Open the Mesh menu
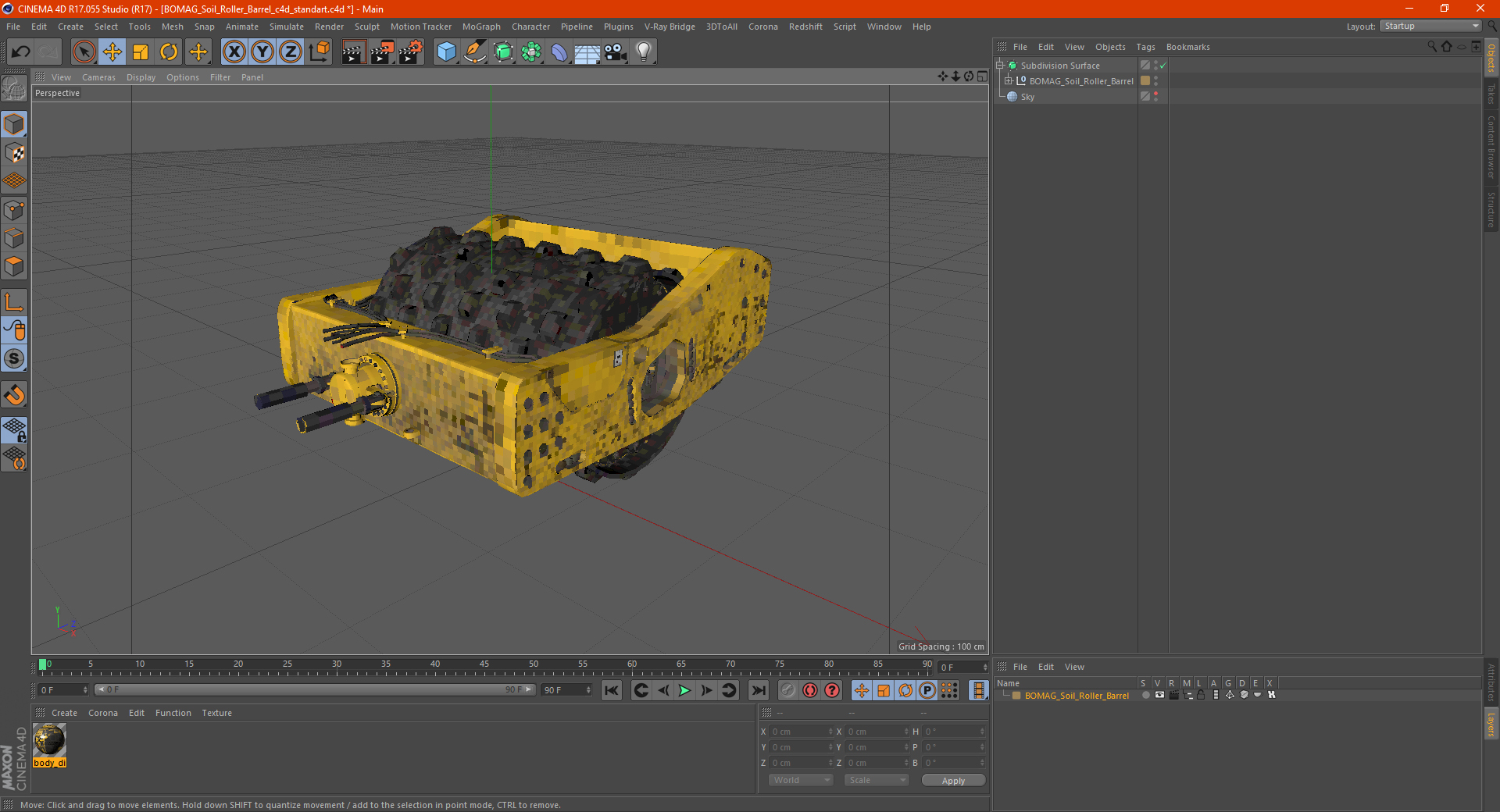 pos(172,27)
